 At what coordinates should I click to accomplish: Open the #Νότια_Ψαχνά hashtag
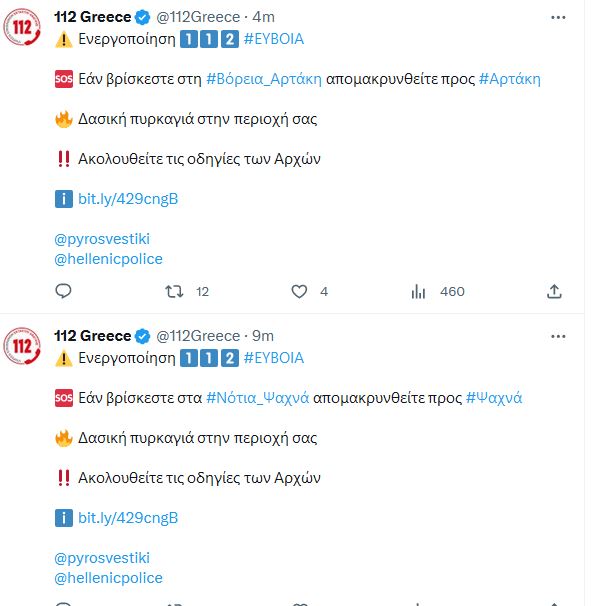click(256, 398)
